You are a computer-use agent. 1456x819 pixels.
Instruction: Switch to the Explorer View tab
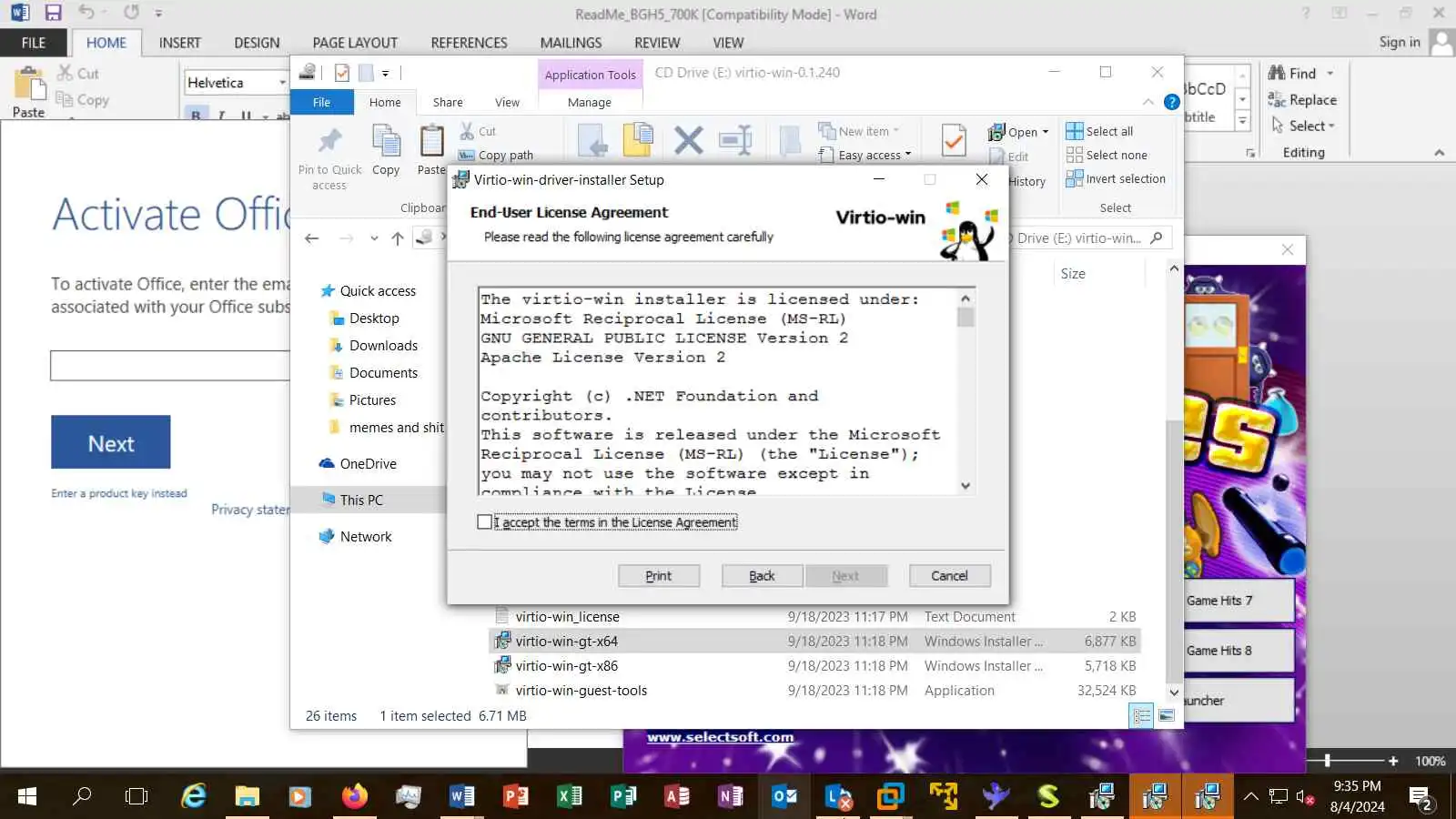pos(507,102)
